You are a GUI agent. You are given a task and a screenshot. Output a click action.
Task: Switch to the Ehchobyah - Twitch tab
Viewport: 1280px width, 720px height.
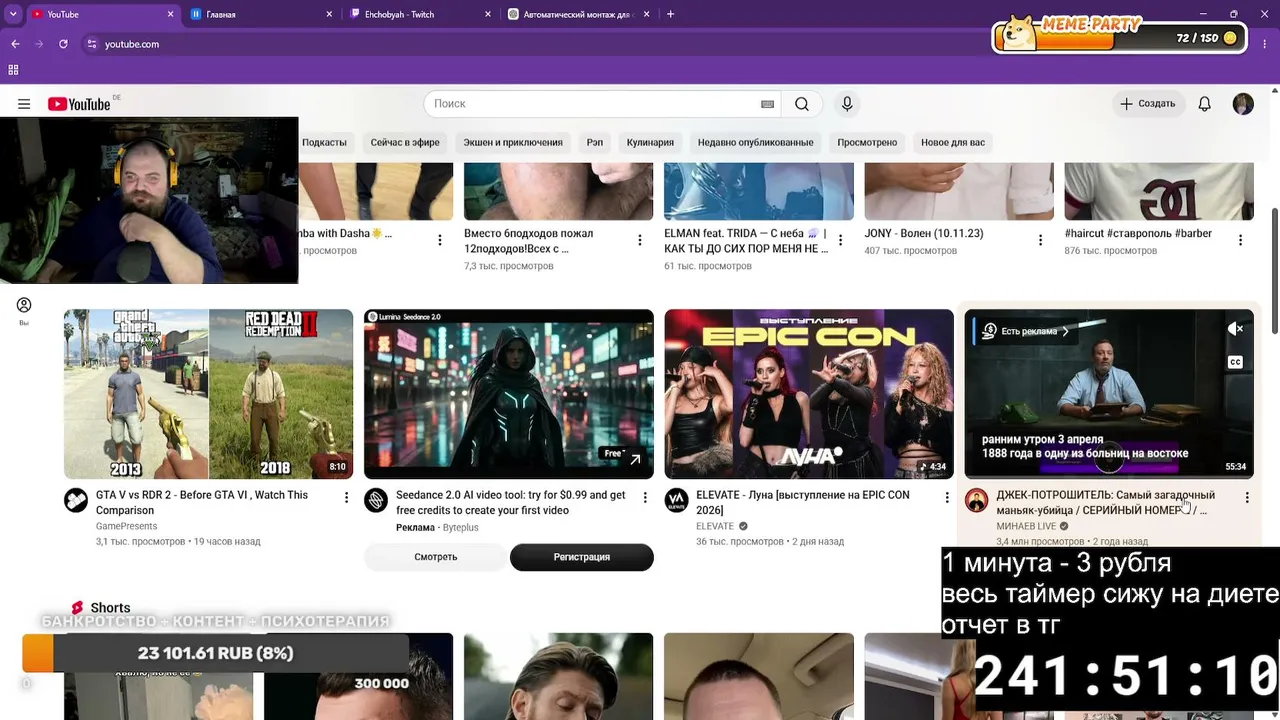point(420,14)
